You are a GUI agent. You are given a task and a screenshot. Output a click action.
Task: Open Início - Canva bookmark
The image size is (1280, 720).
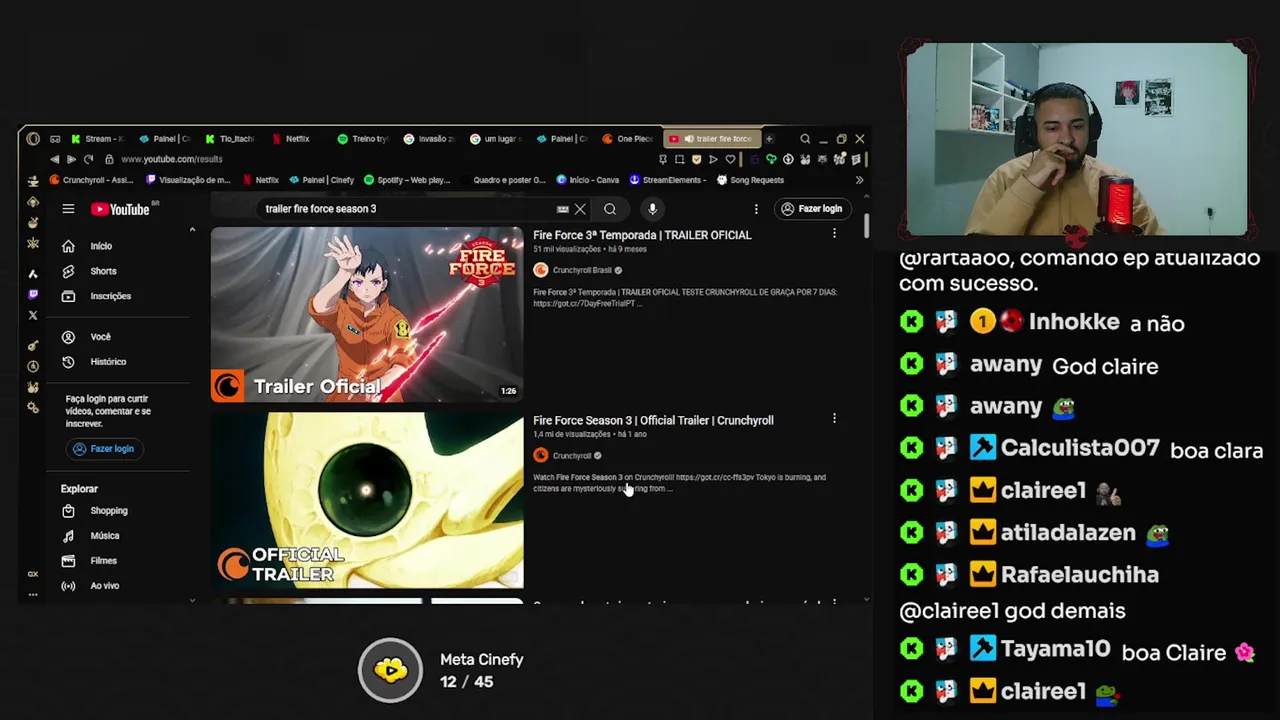(x=588, y=180)
